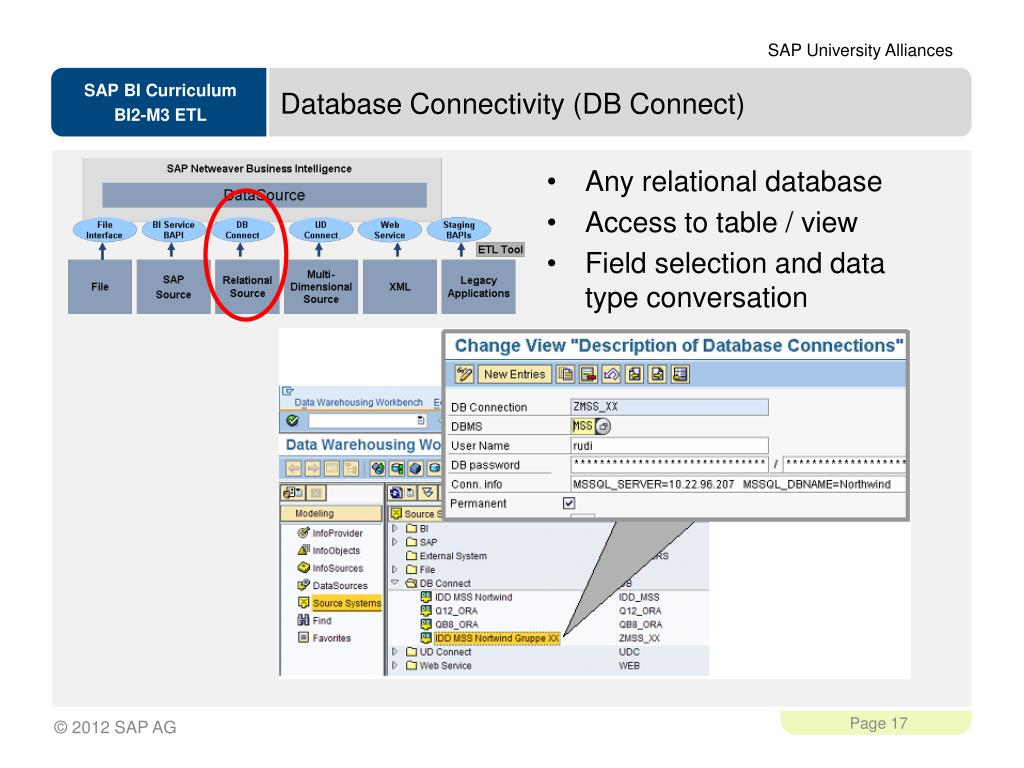Click the DB Connection input field
1024x768 pixels.
(x=669, y=407)
